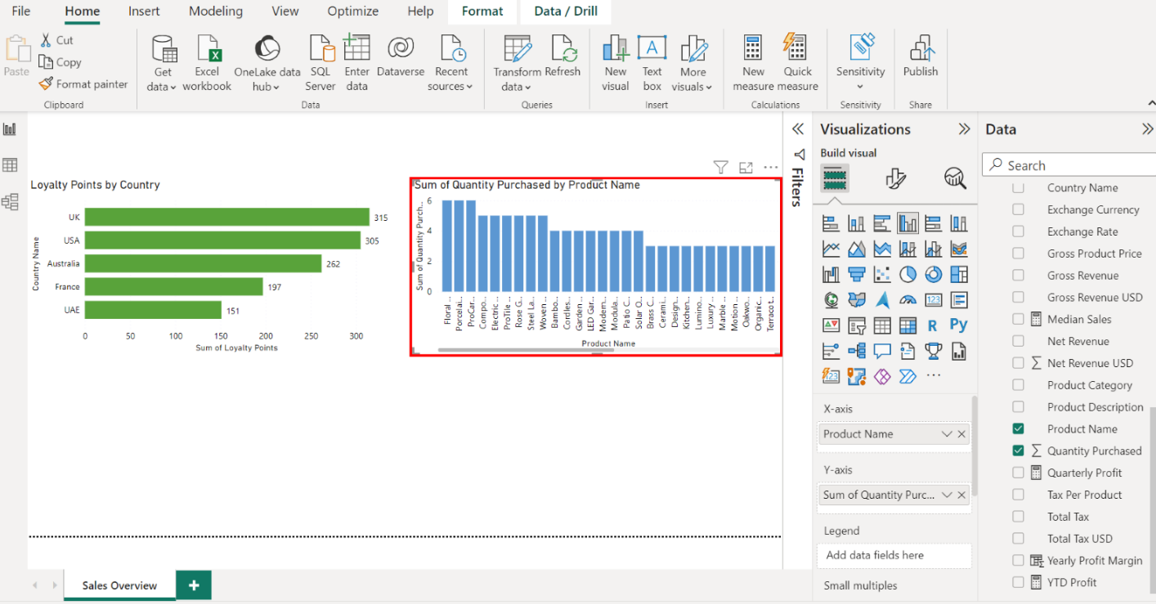Enable the Gross Revenue field checkbox
1156x604 pixels.
coord(1018,275)
